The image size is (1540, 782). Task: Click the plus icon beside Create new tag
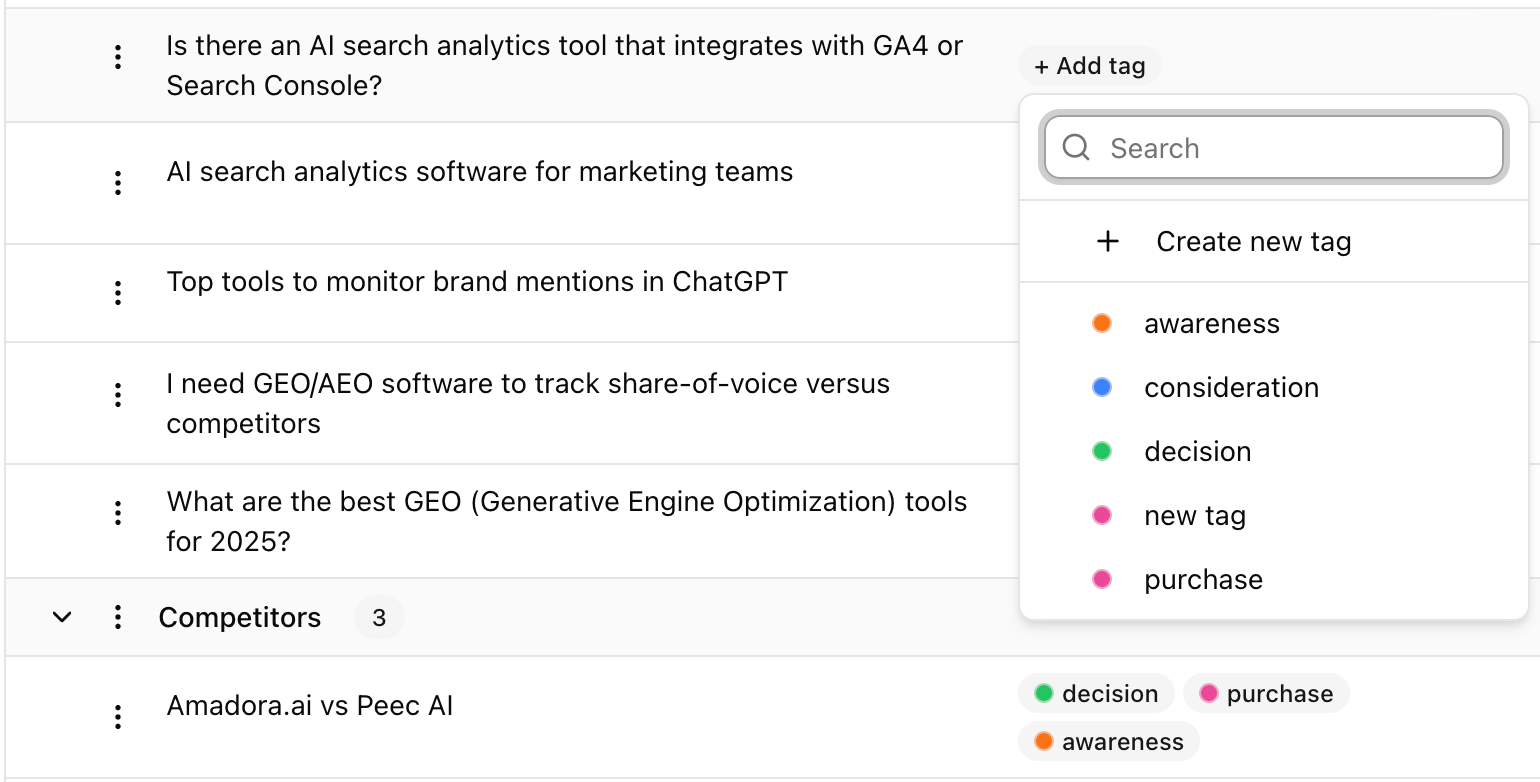[1108, 242]
